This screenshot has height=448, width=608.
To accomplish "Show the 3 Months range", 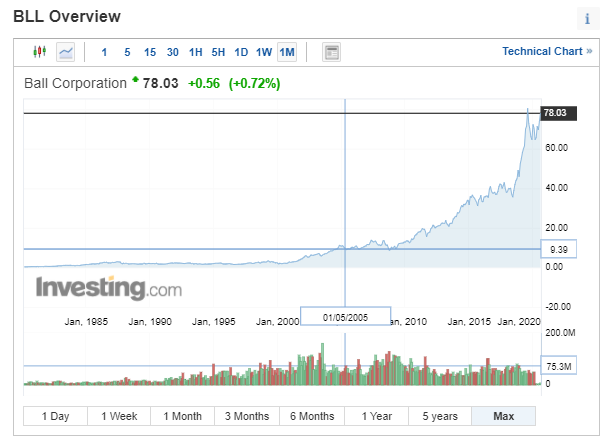I will point(247,416).
